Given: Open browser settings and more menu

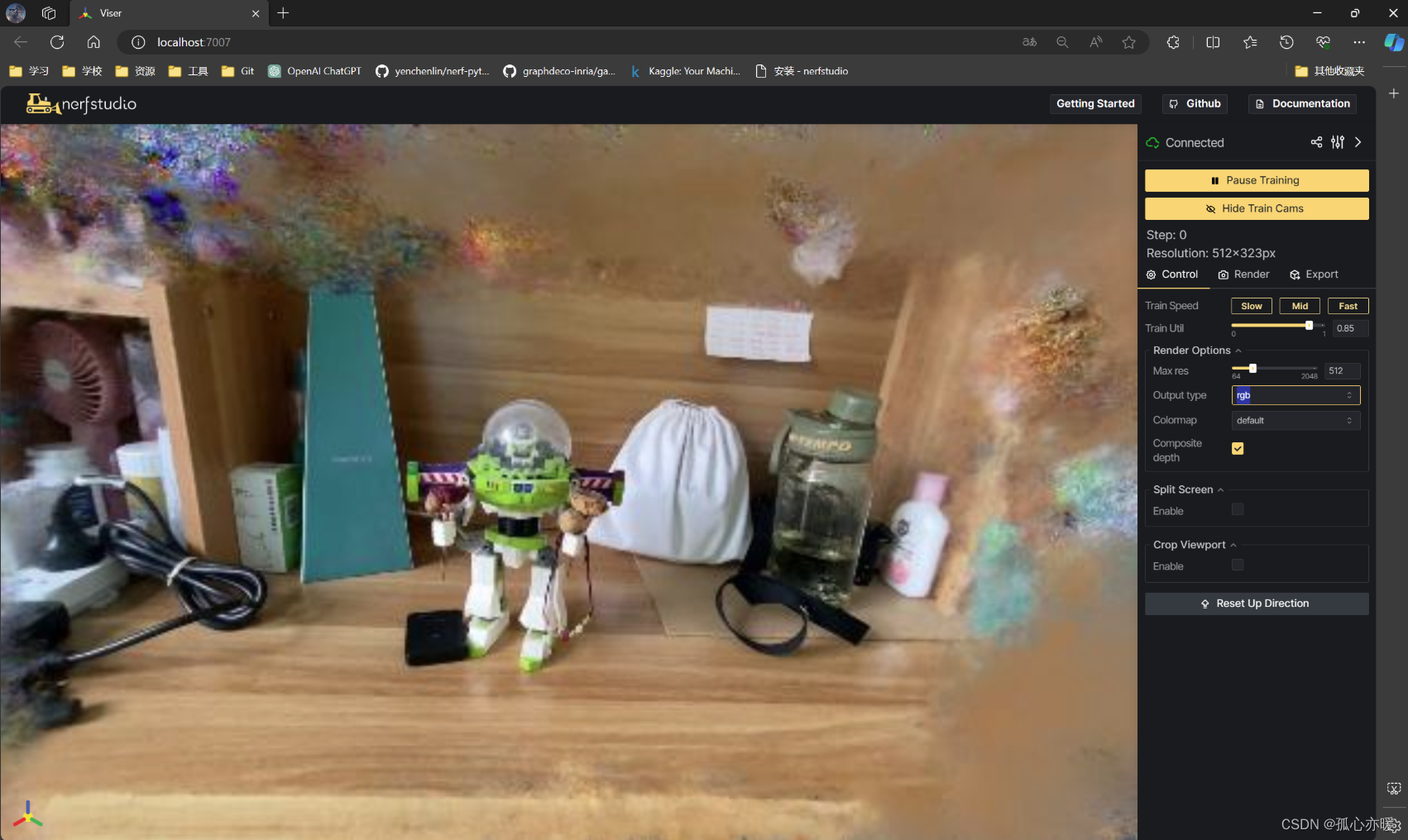Looking at the screenshot, I should click(1359, 42).
